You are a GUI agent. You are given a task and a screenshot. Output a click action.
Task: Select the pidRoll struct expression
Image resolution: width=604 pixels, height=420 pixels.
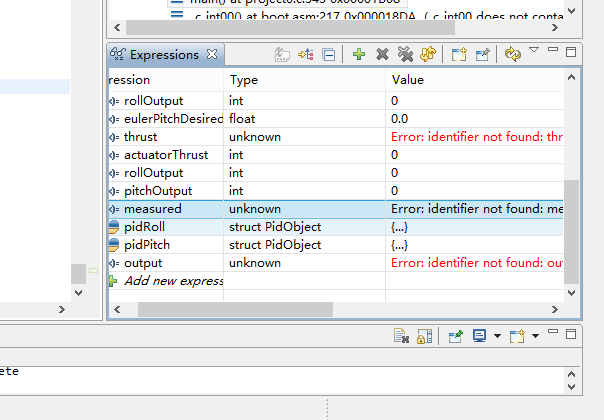(x=336, y=227)
